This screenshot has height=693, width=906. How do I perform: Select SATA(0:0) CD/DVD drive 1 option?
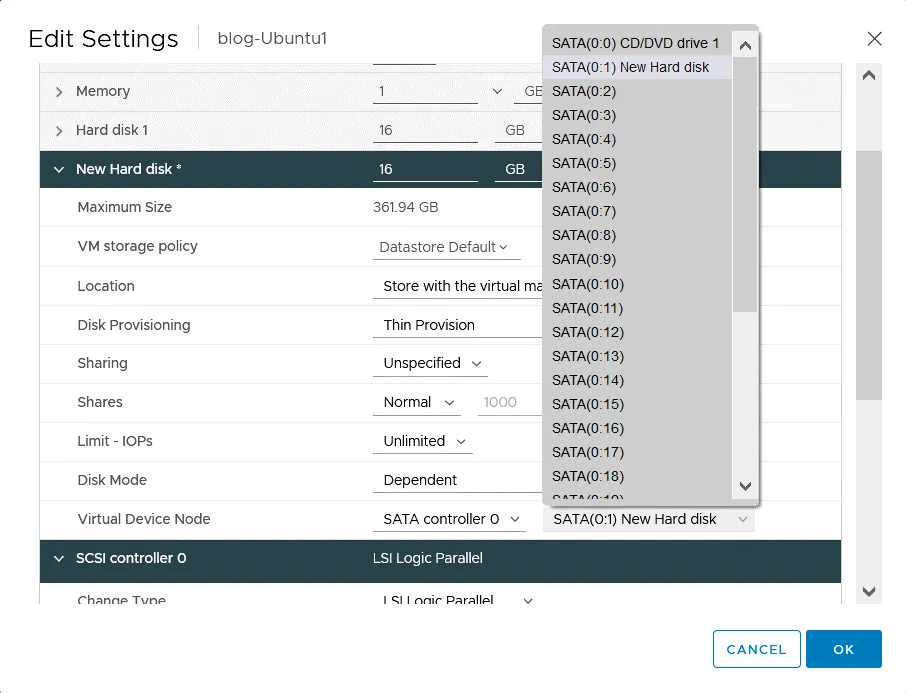[x=635, y=43]
